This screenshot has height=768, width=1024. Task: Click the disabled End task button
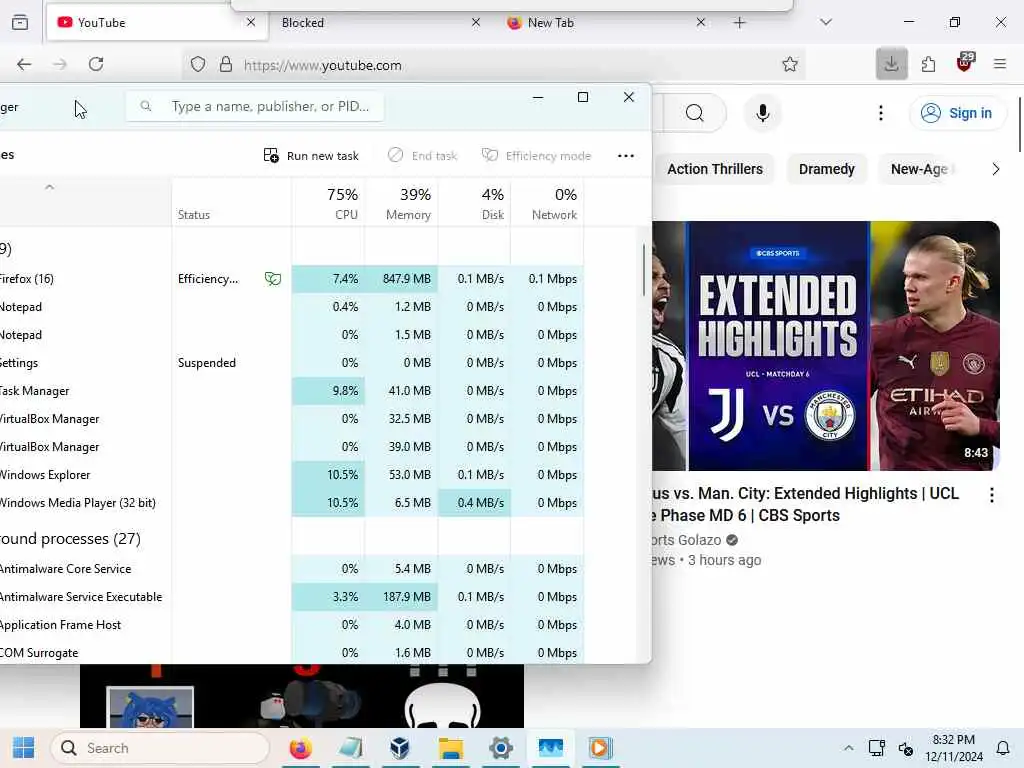[423, 155]
